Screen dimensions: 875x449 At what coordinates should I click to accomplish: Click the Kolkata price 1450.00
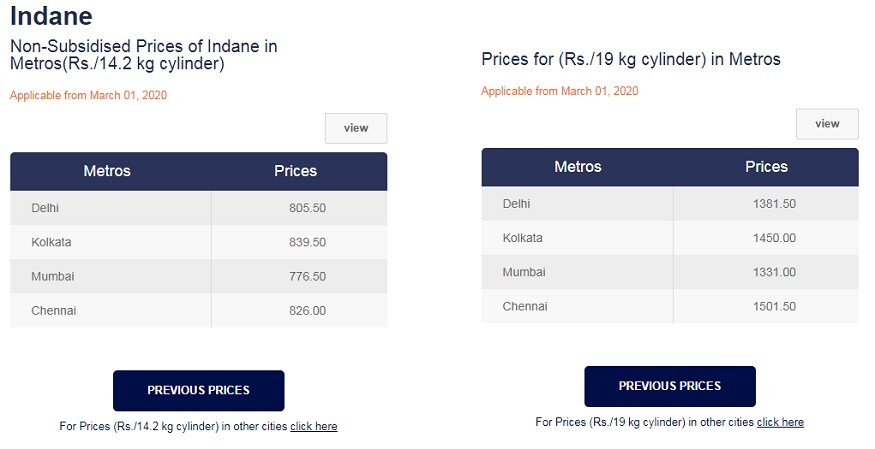775,238
